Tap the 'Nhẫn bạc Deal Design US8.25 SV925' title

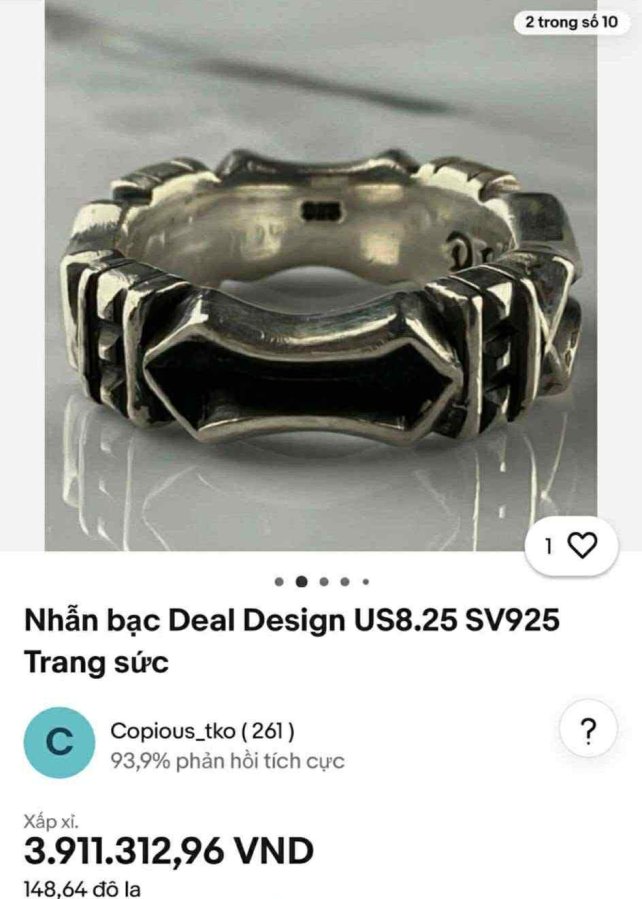[x=292, y=620]
